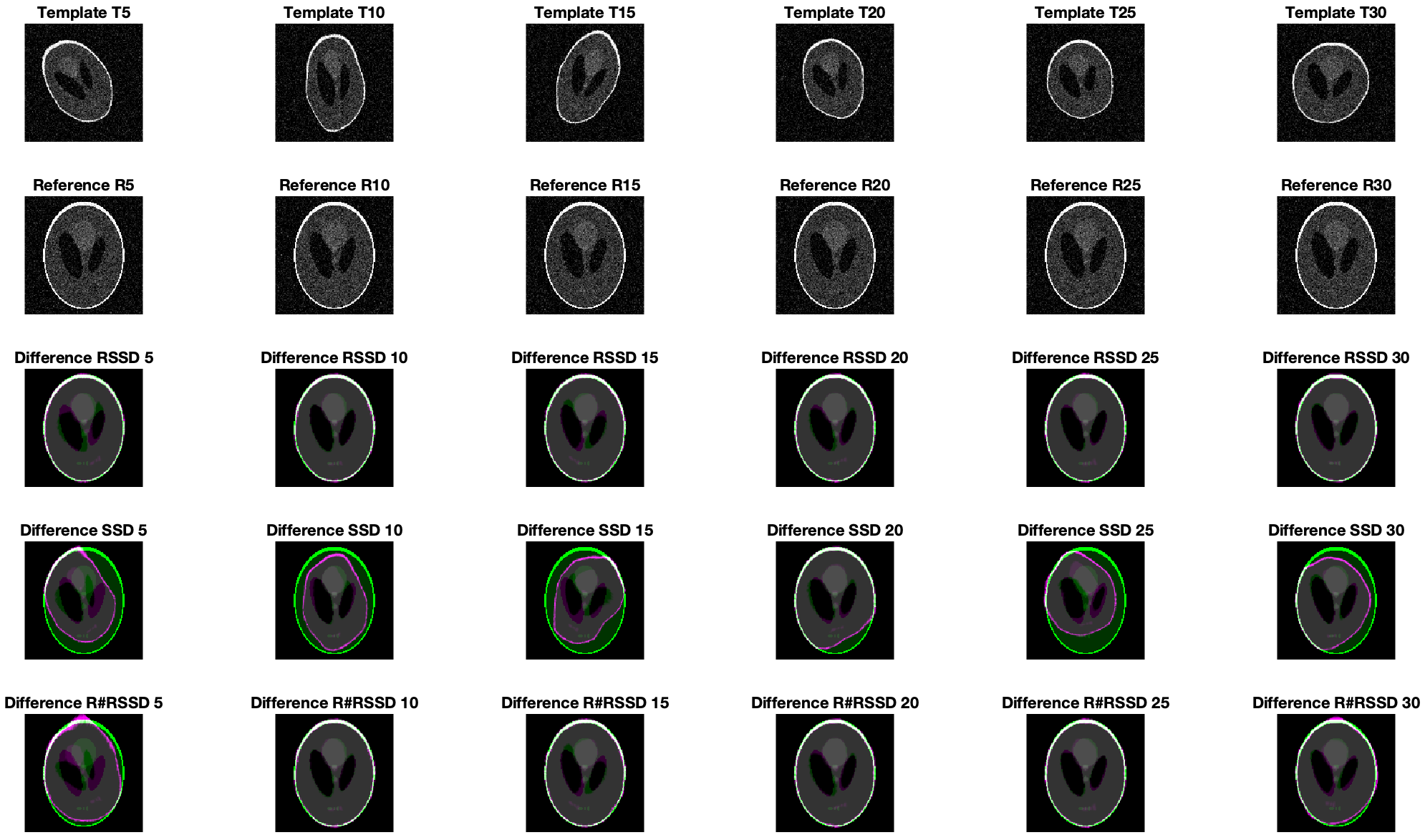Select the Template T30 image
Screen dimensions: 1425x840
point(1336,82)
